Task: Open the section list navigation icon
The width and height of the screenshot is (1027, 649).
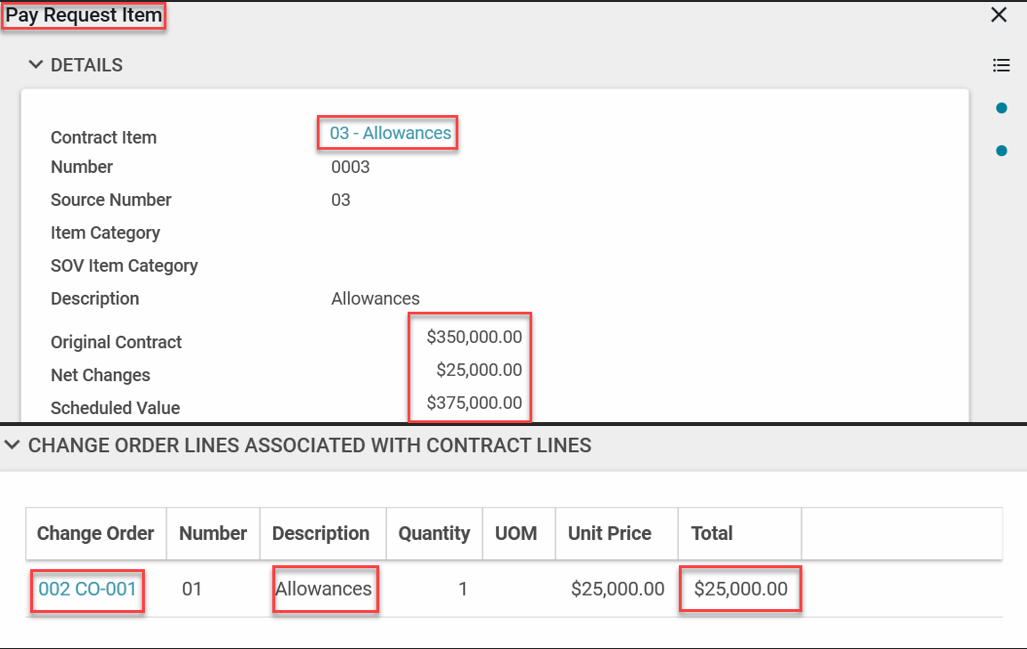Action: (1001, 65)
